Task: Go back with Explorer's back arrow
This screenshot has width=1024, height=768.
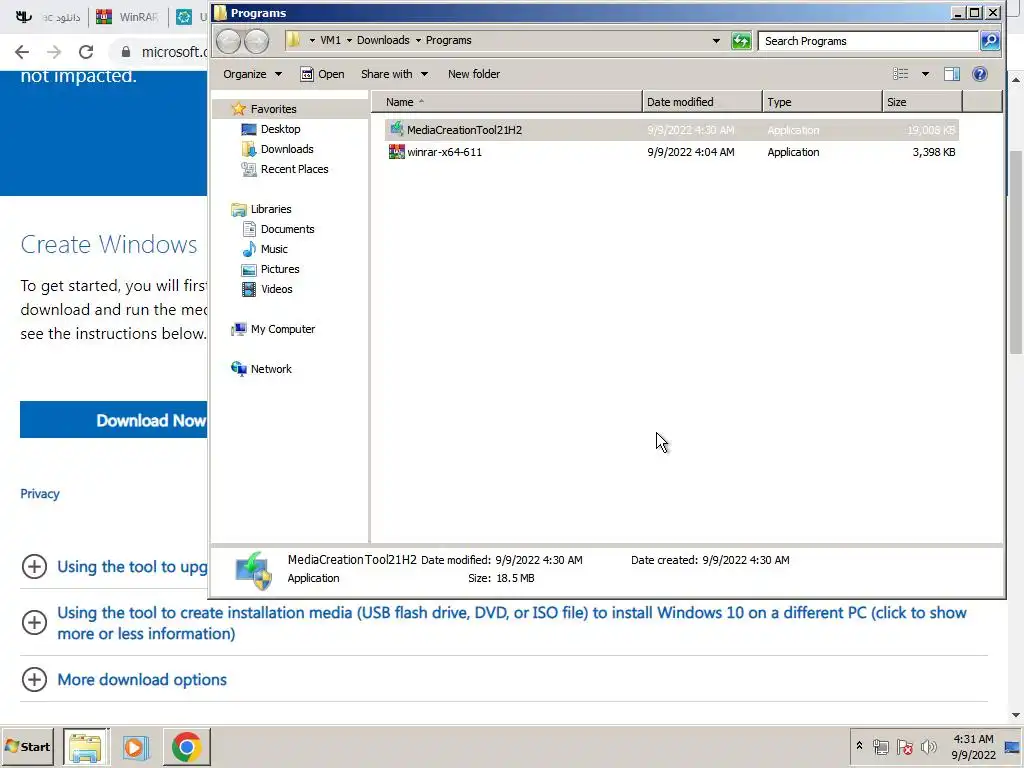Action: coord(229,41)
